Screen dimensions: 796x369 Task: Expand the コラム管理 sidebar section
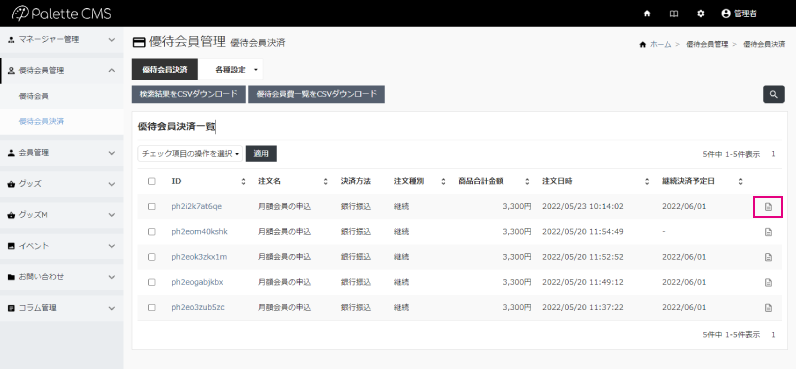click(x=61, y=308)
